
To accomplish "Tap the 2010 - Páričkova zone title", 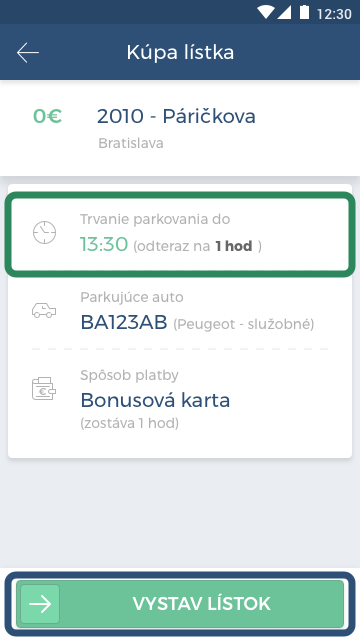I will pos(176,116).
